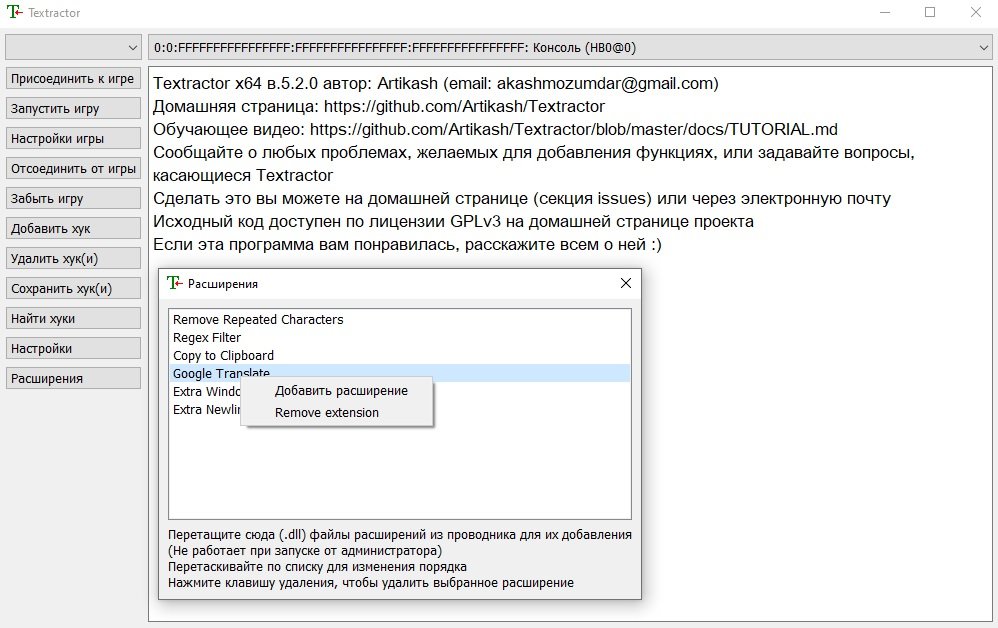Viewport: 998px width, 628px height.
Task: Select the Google Translate extension row
Action: point(400,373)
